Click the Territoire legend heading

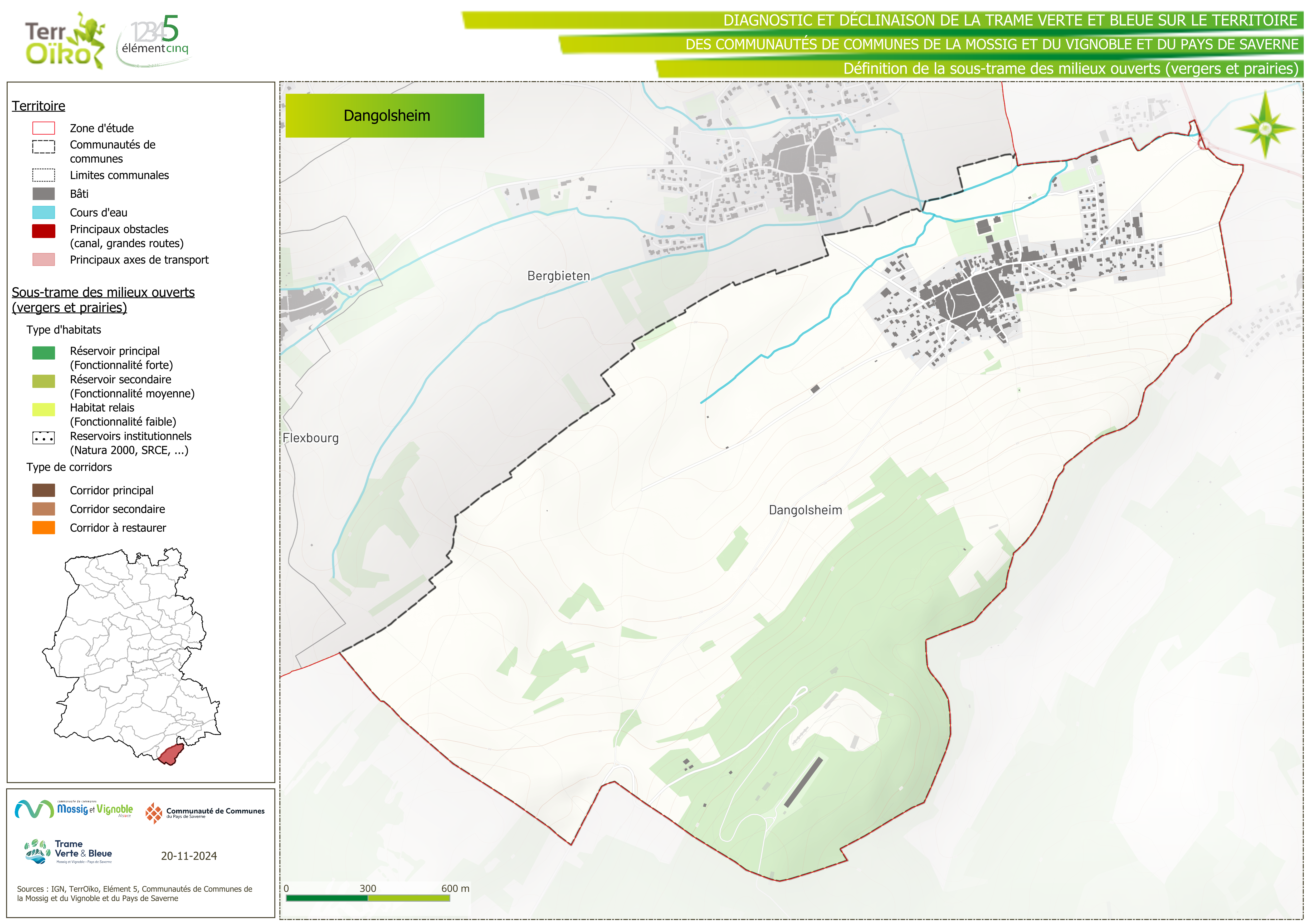pos(39,106)
